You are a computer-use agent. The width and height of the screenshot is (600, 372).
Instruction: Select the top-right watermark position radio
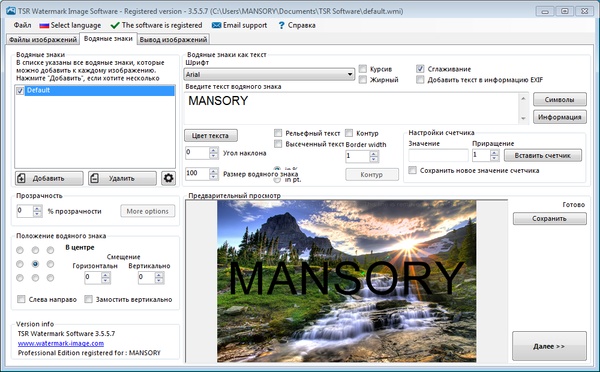[50, 250]
